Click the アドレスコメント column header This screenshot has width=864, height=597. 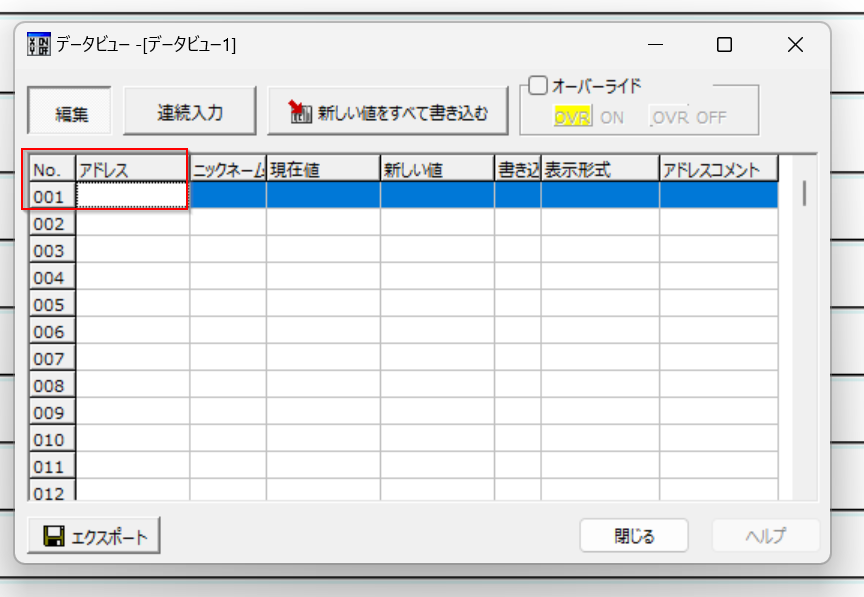(719, 169)
